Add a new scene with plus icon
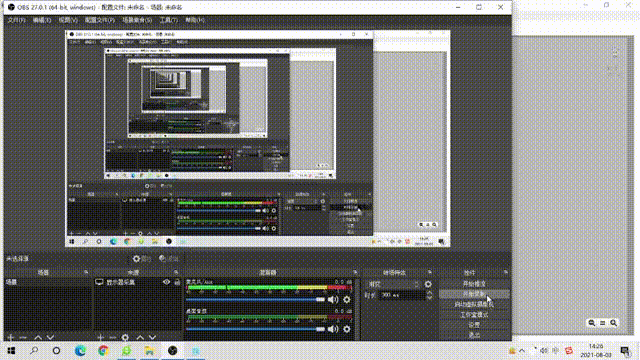640x360 pixels. pos(11,338)
